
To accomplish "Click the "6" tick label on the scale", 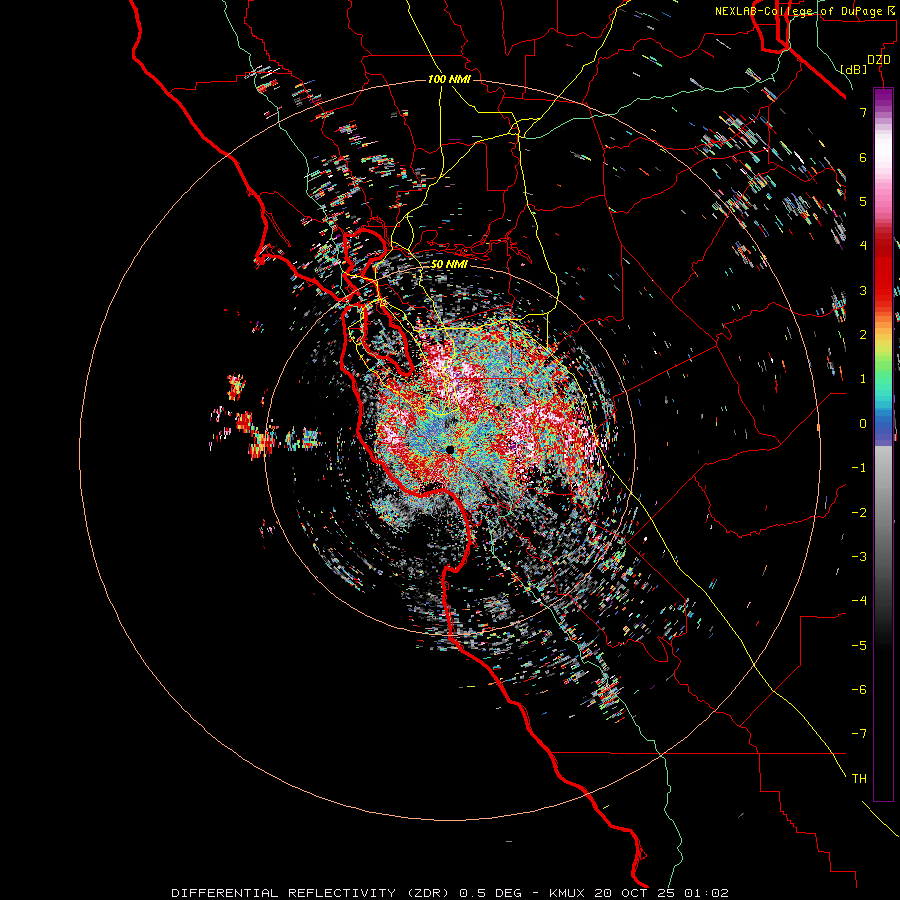I will [x=863, y=157].
